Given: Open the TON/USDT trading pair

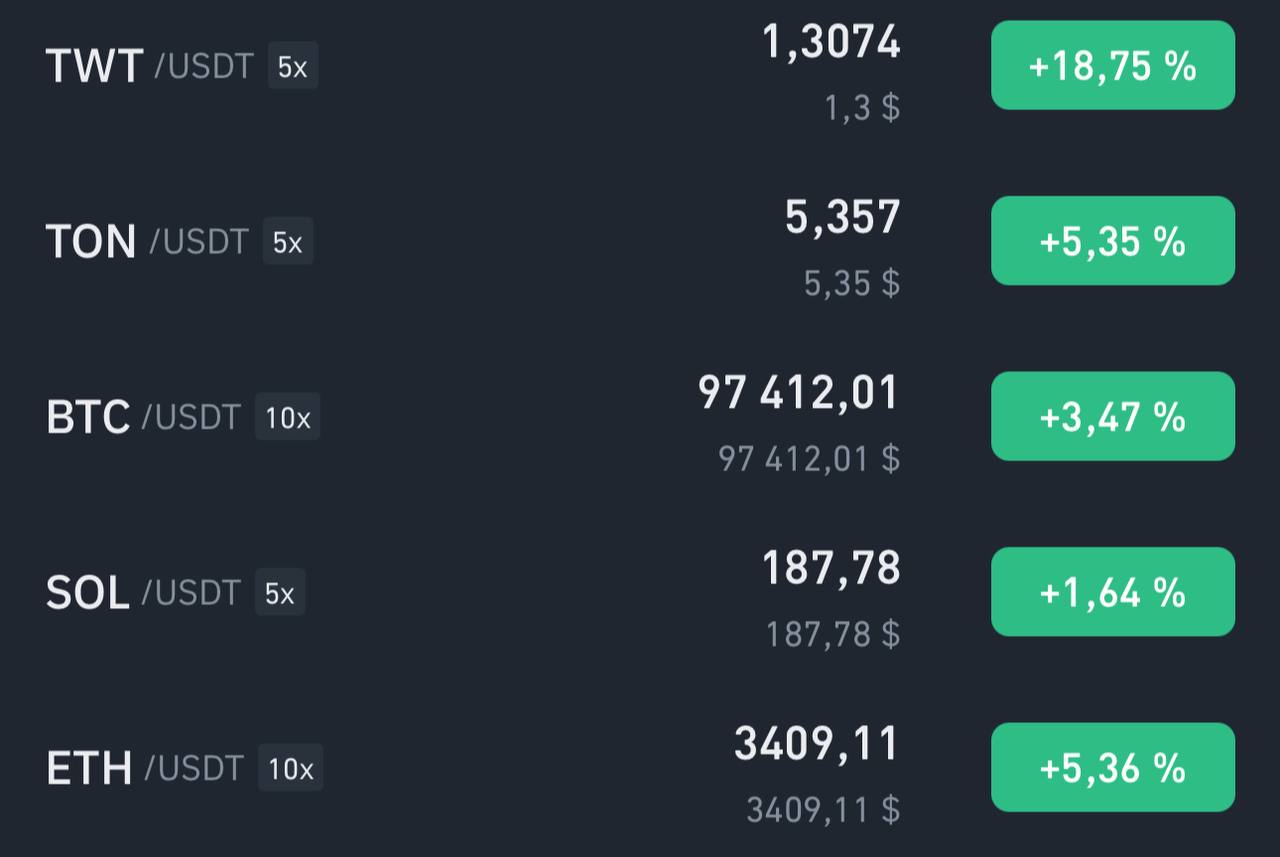Looking at the screenshot, I should tap(640, 241).
